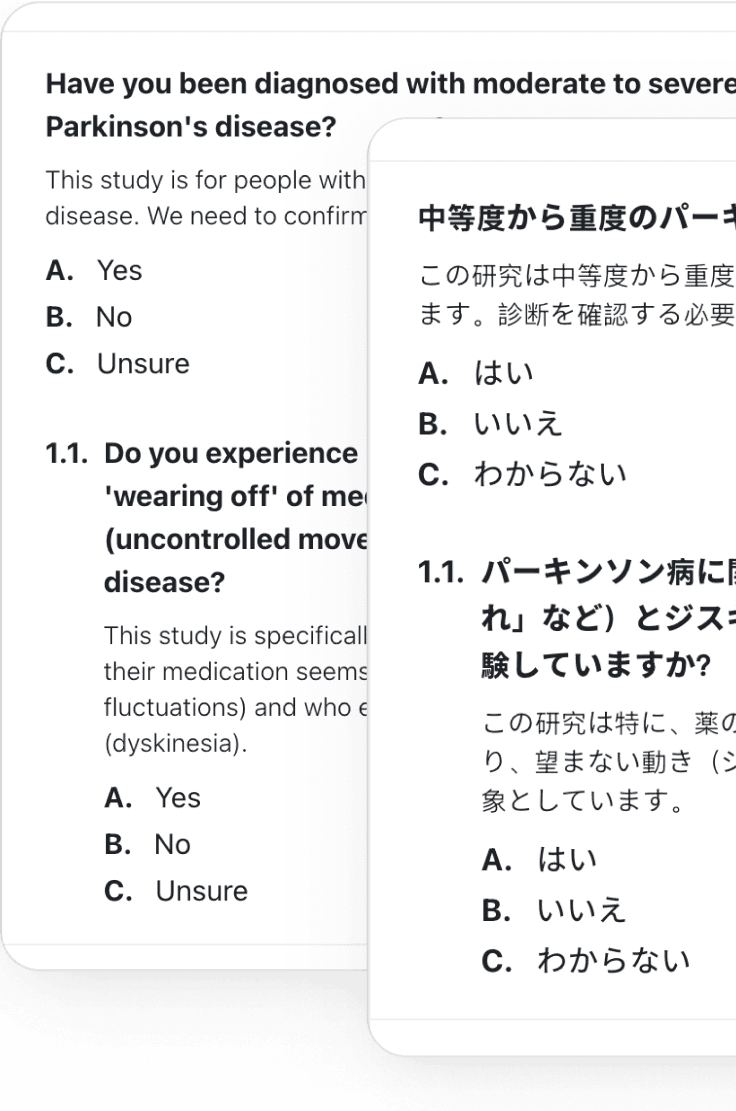
Task: Choose 'いいえ' for the first Japanese question
Action: click(519, 423)
